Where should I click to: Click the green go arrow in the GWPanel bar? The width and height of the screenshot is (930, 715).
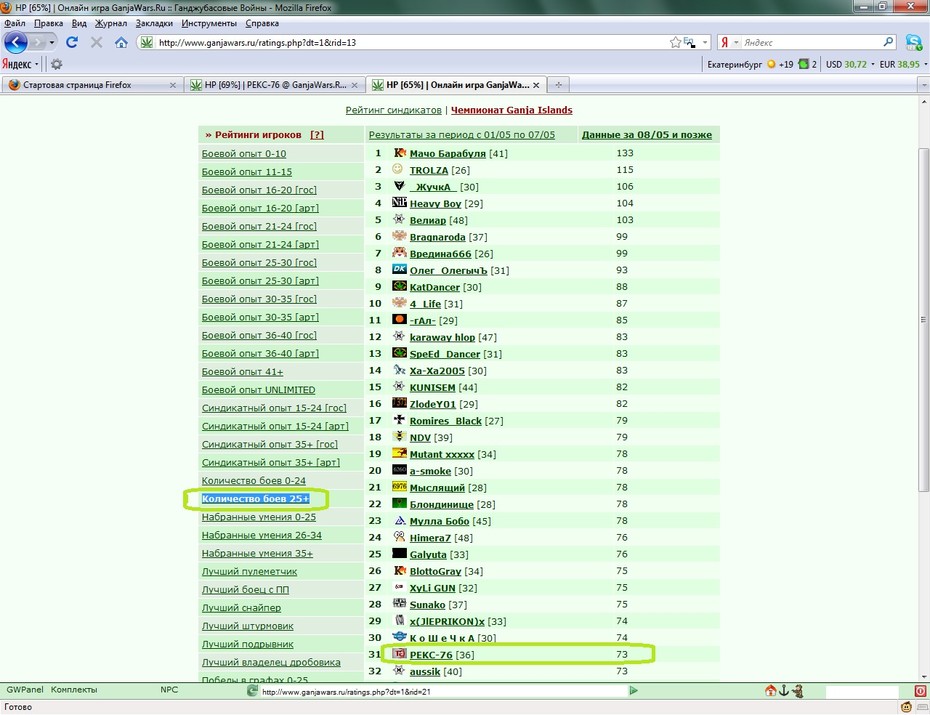click(x=633, y=690)
